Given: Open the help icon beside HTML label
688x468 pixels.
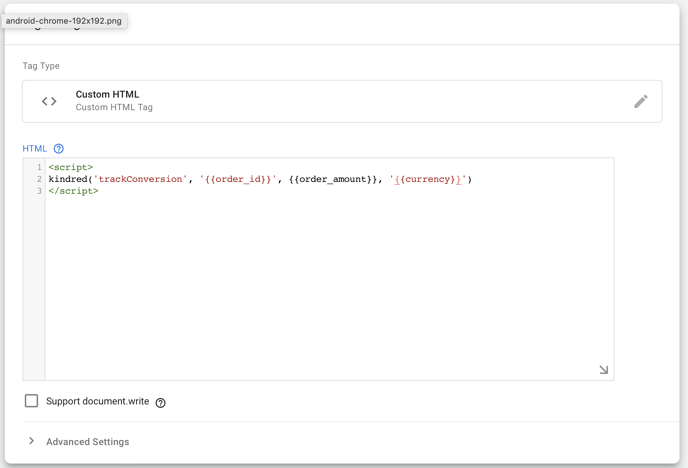Looking at the screenshot, I should 59,149.
